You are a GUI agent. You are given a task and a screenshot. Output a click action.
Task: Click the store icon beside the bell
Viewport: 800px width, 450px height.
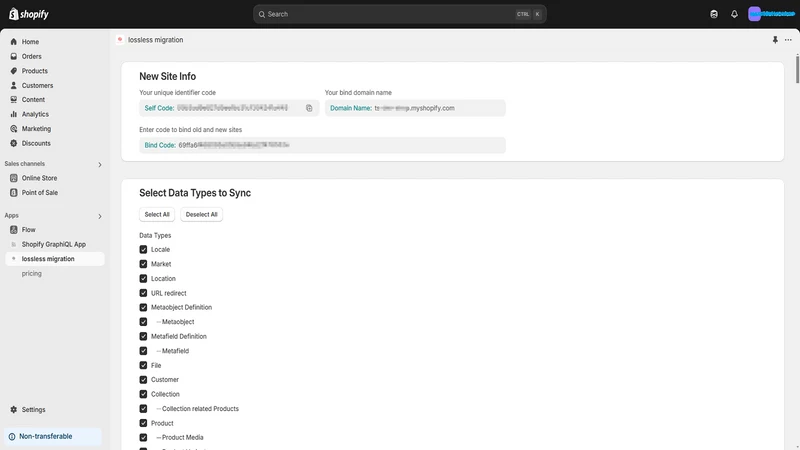pos(714,14)
